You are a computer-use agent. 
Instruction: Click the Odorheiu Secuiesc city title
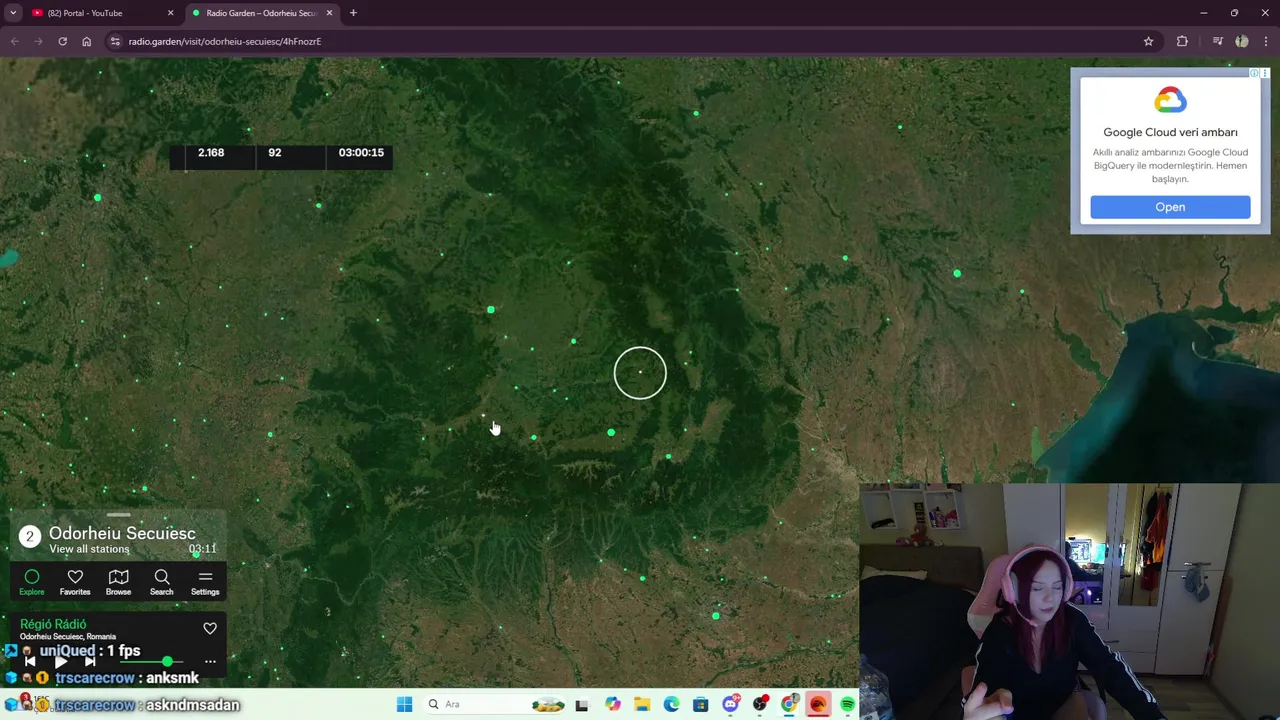122,533
